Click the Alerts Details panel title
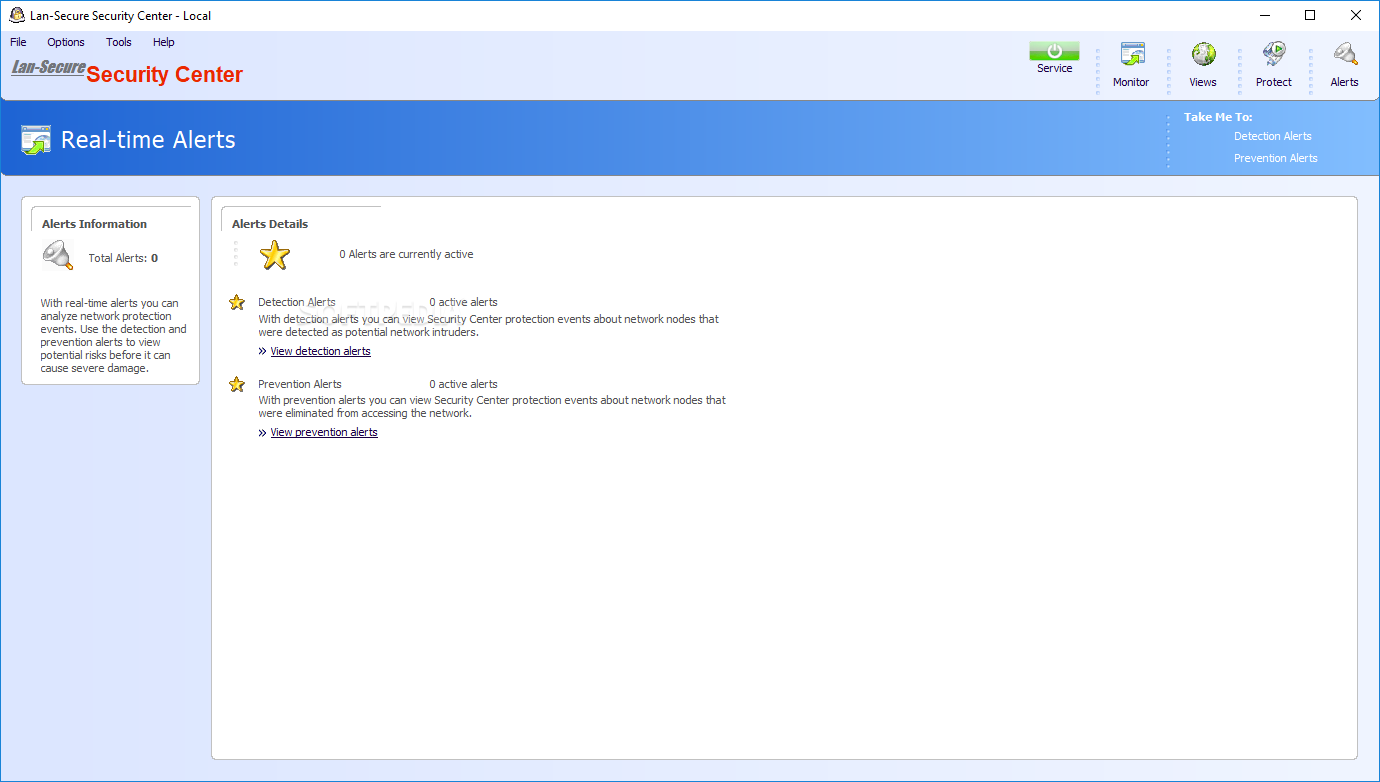The image size is (1380, 782). [x=270, y=224]
